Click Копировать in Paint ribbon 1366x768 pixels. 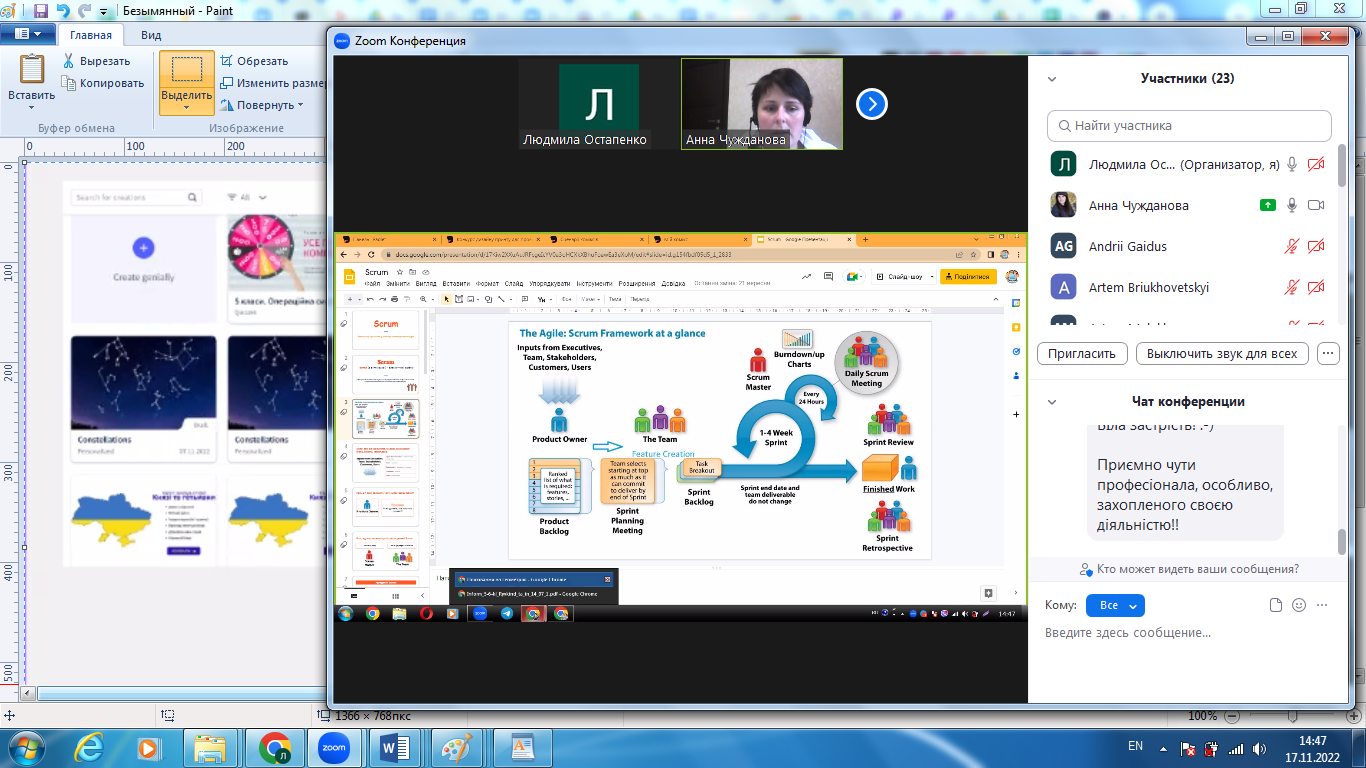(103, 83)
